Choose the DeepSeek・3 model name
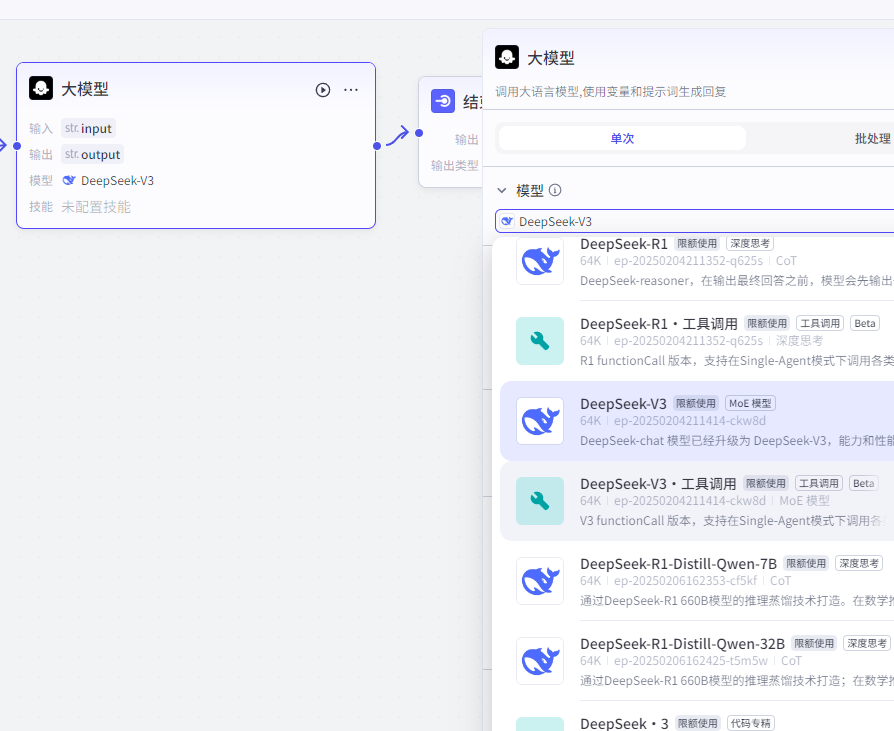 pyautogui.click(x=624, y=723)
